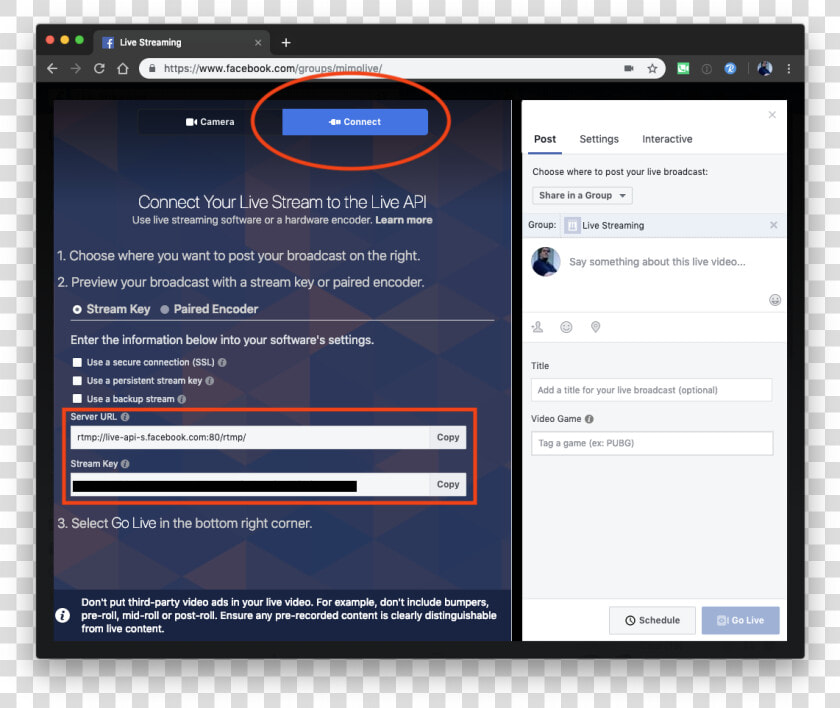Click the Schedule button

click(652, 620)
